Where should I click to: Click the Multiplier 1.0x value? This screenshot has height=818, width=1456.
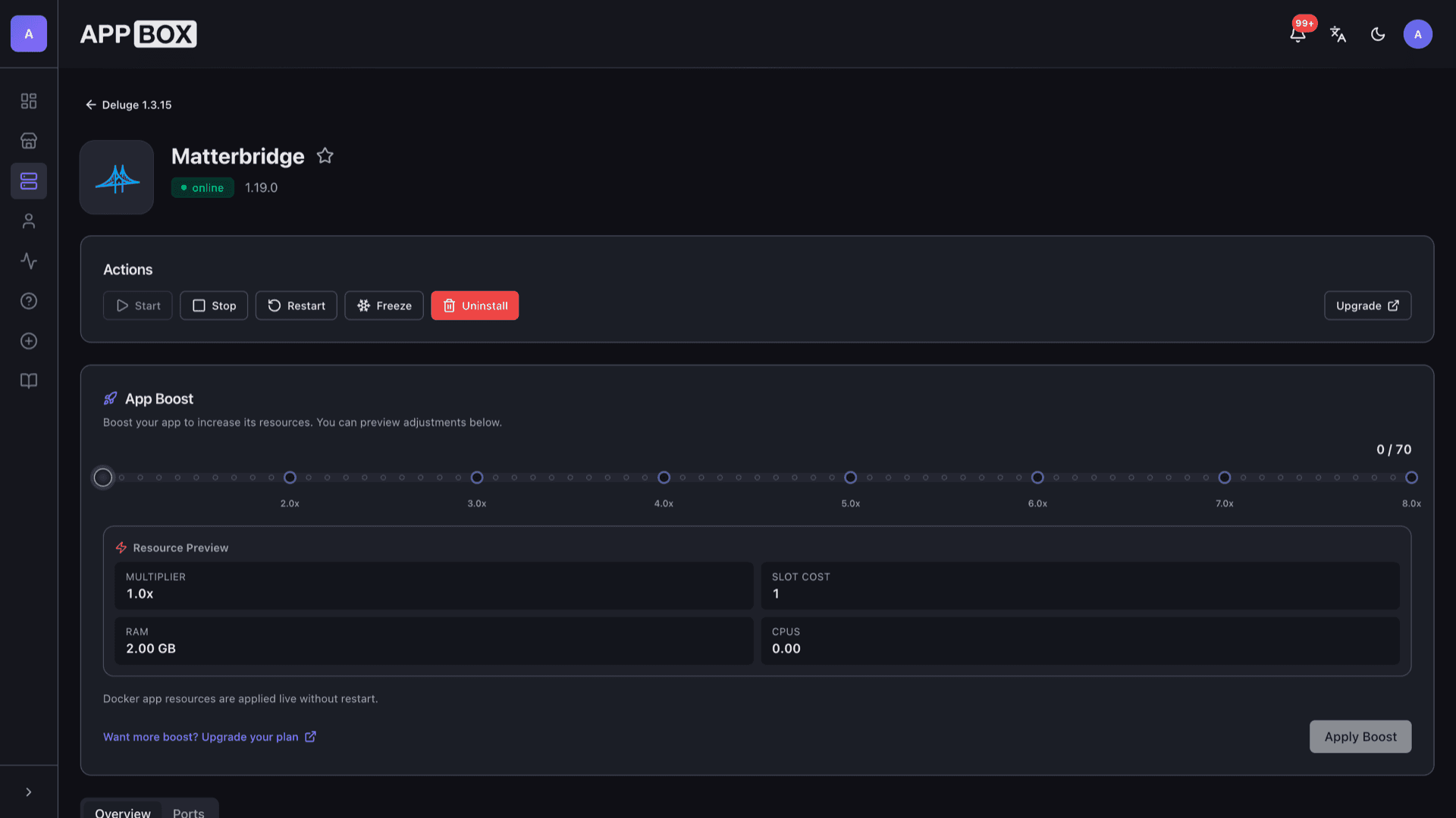140,594
